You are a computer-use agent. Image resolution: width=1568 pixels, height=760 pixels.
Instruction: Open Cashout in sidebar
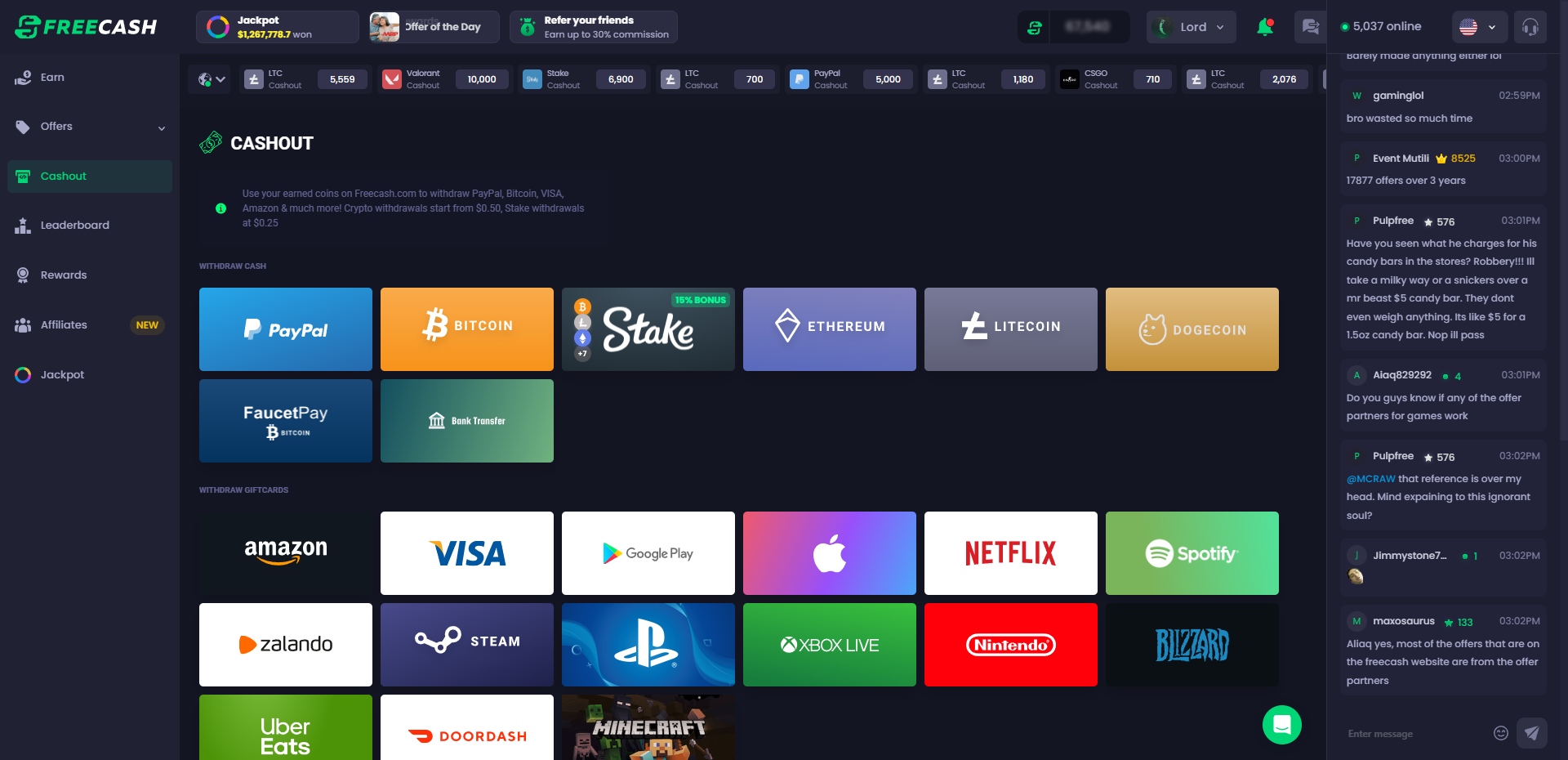[90, 177]
